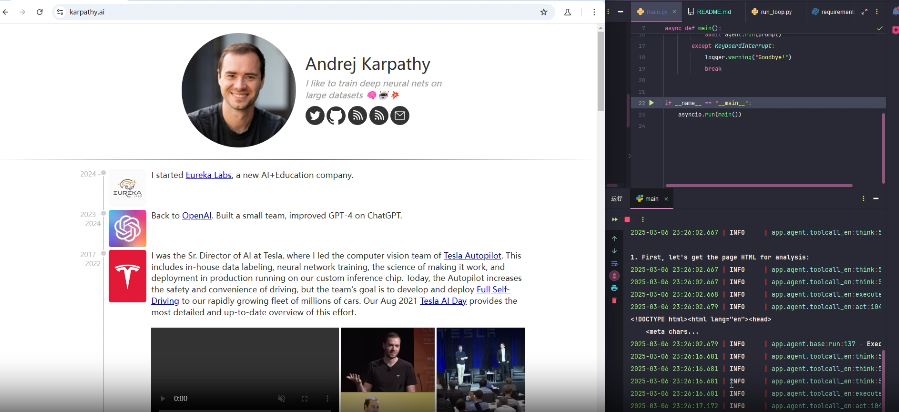Open the IDE notifications bell
Image resolution: width=899 pixels, height=412 pixels.
point(894,11)
